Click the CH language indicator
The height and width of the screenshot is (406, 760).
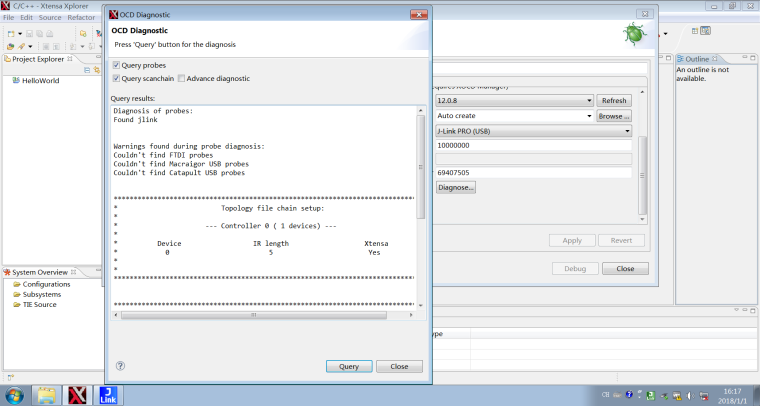pos(605,395)
